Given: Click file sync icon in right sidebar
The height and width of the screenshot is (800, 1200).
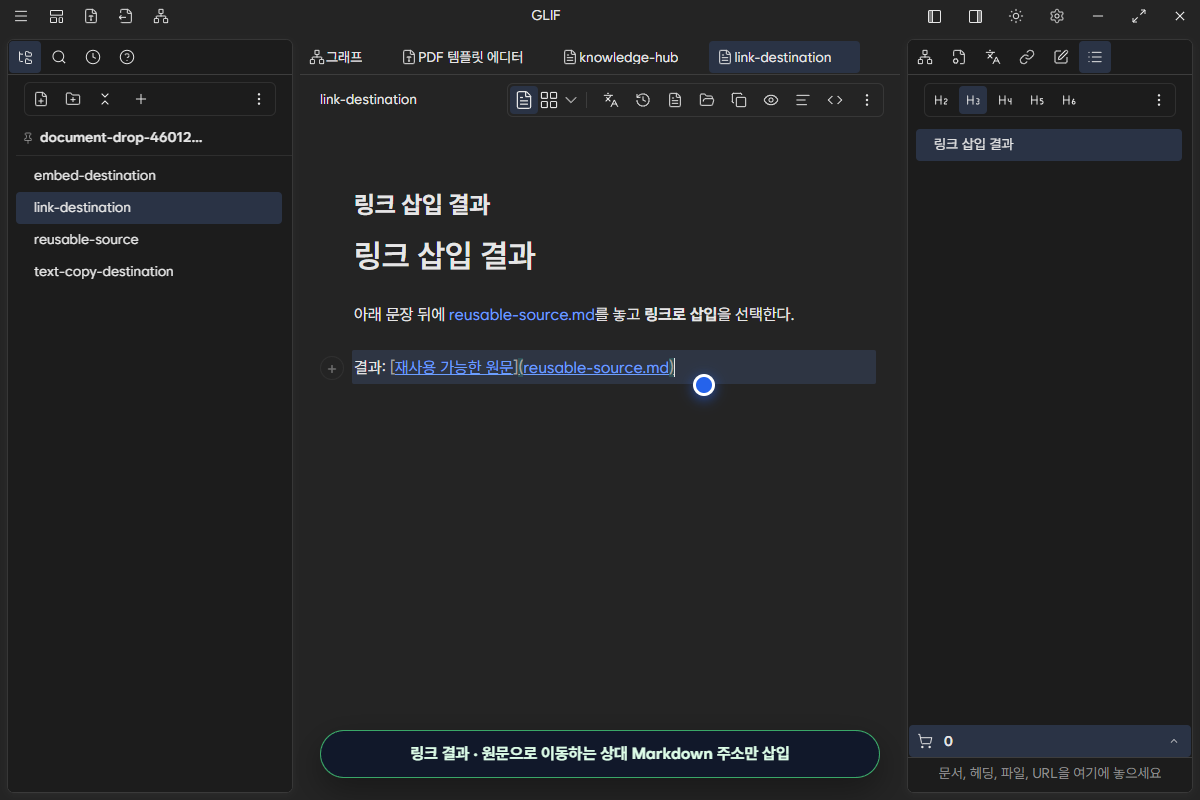Looking at the screenshot, I should pyautogui.click(x=959, y=57).
